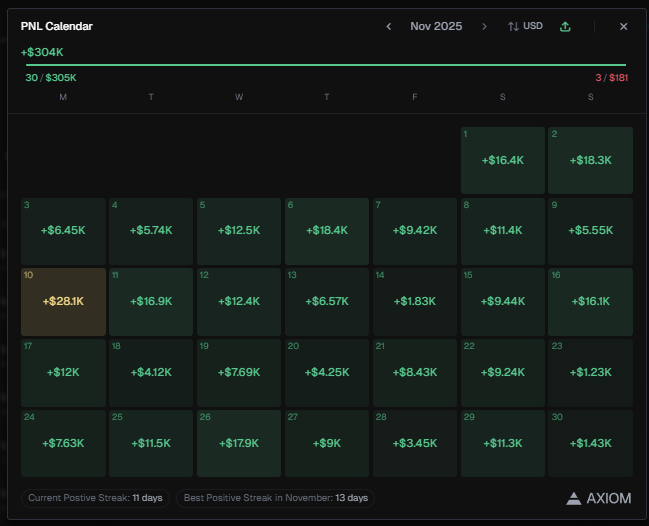Click the 30 / $305K wins summary
Image resolution: width=649 pixels, height=526 pixels.
coord(51,78)
